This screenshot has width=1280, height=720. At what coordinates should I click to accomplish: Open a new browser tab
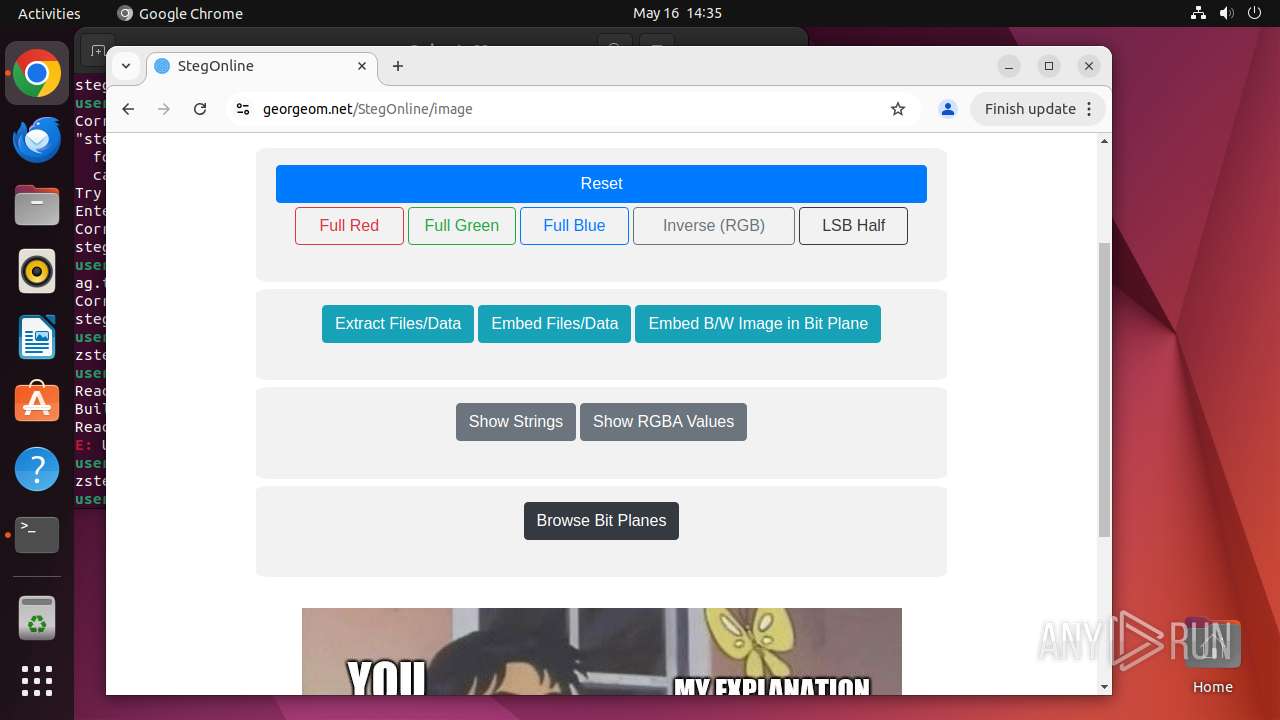[398, 66]
